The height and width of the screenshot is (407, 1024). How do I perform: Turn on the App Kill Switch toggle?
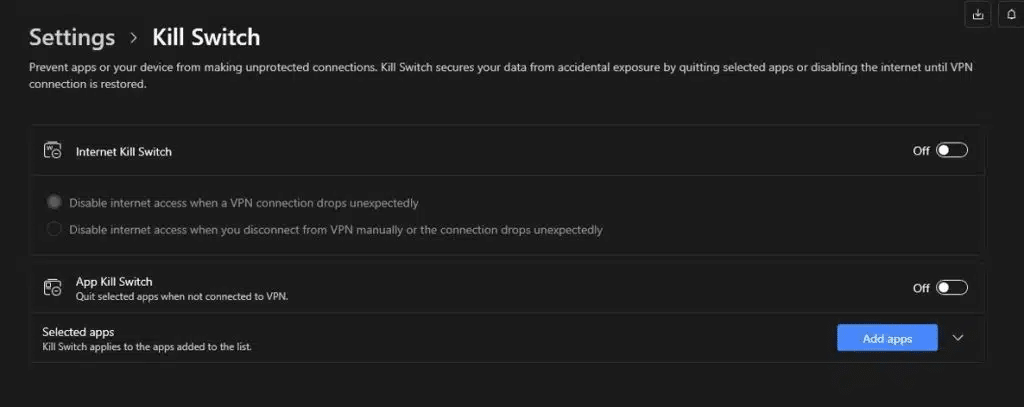[x=952, y=288]
